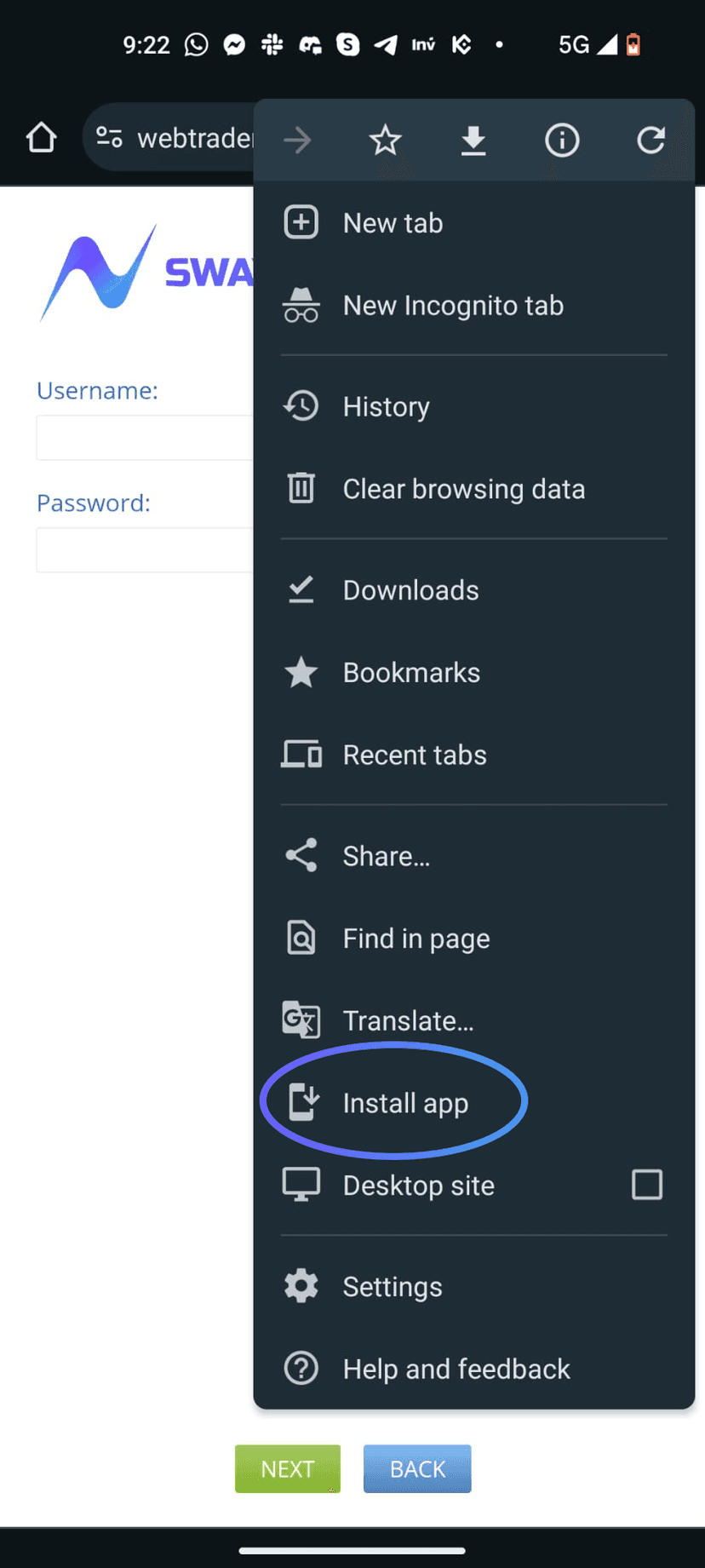This screenshot has height=1568, width=705.
Task: Enable the Desktop site checkbox
Action: coord(647,1185)
